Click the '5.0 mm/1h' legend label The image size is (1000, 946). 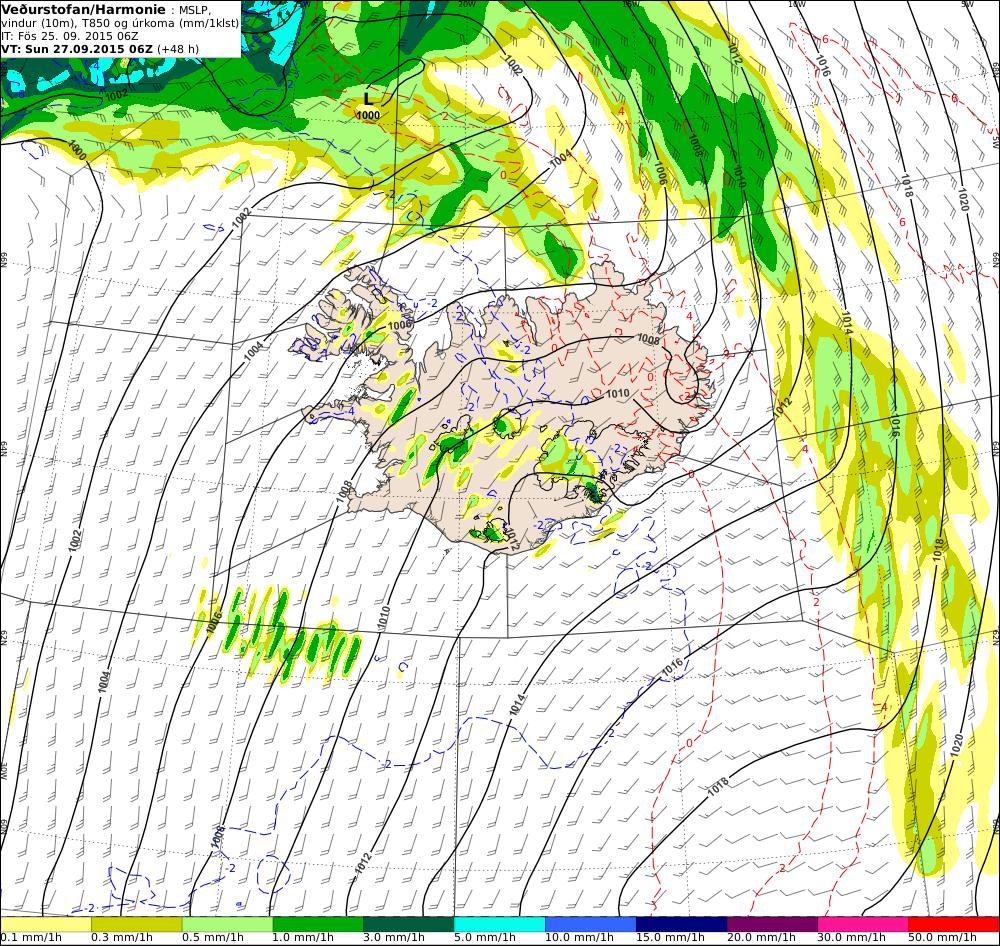pyautogui.click(x=485, y=938)
